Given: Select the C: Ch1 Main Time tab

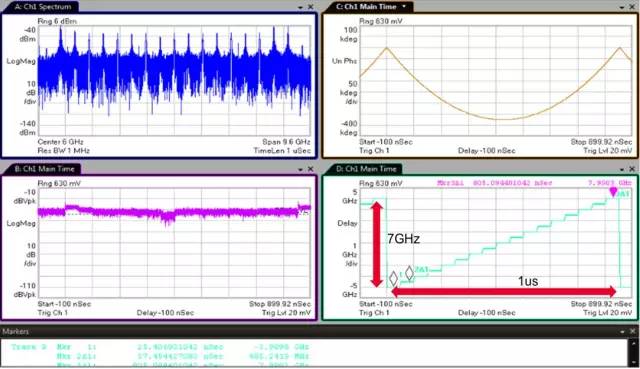Looking at the screenshot, I should (369, 7).
